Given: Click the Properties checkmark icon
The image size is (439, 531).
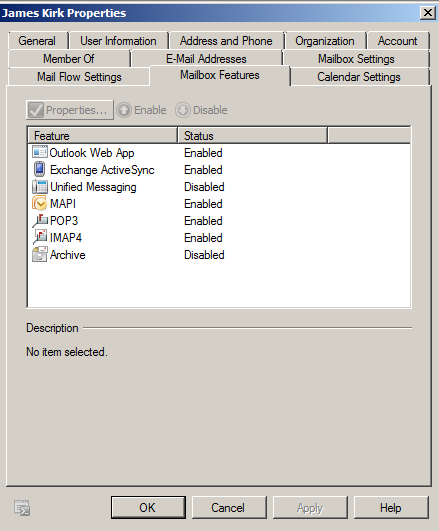Looking at the screenshot, I should click(x=36, y=110).
